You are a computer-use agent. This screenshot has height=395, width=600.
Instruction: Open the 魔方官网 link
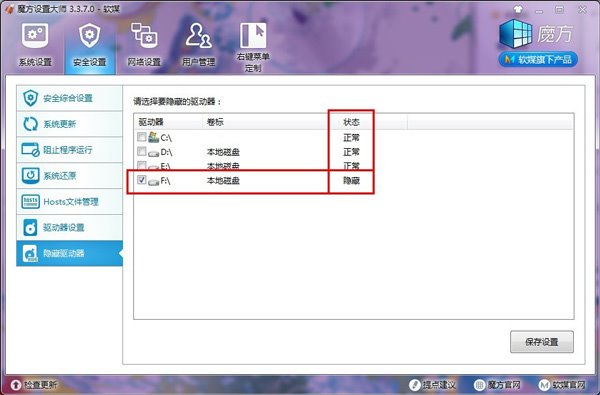497,385
